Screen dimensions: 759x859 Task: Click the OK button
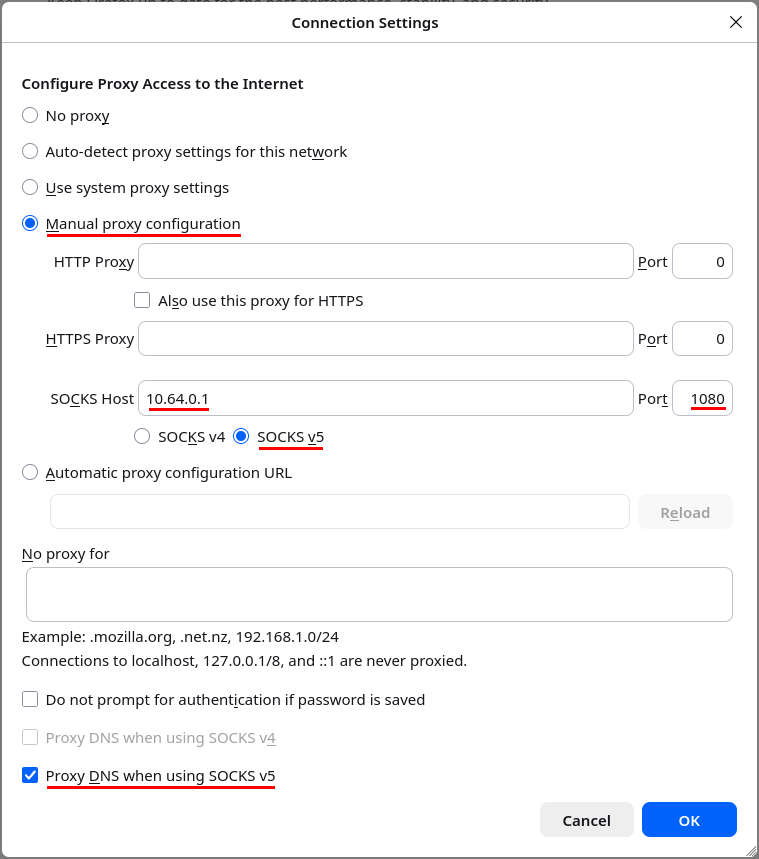tap(689, 819)
